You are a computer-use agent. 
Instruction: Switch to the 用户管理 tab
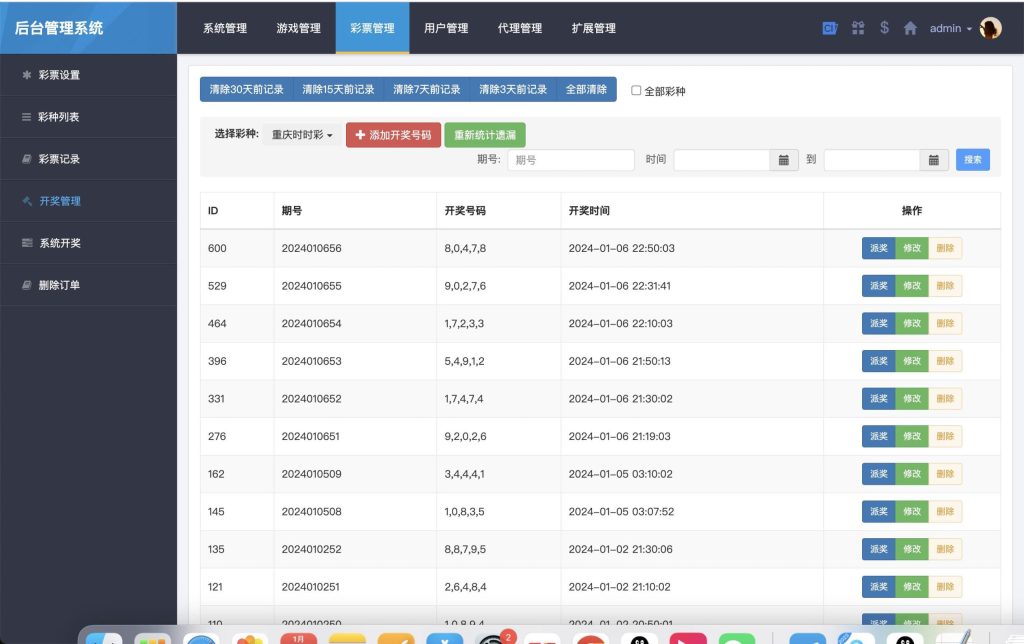point(445,29)
